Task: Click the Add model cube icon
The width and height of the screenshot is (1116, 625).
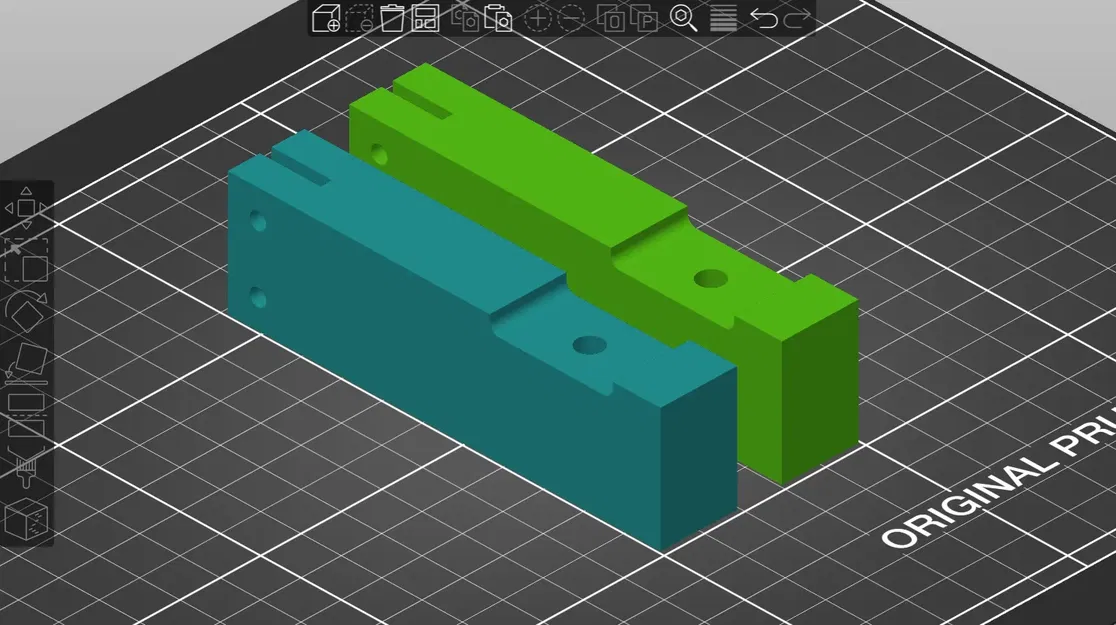Action: (326, 18)
